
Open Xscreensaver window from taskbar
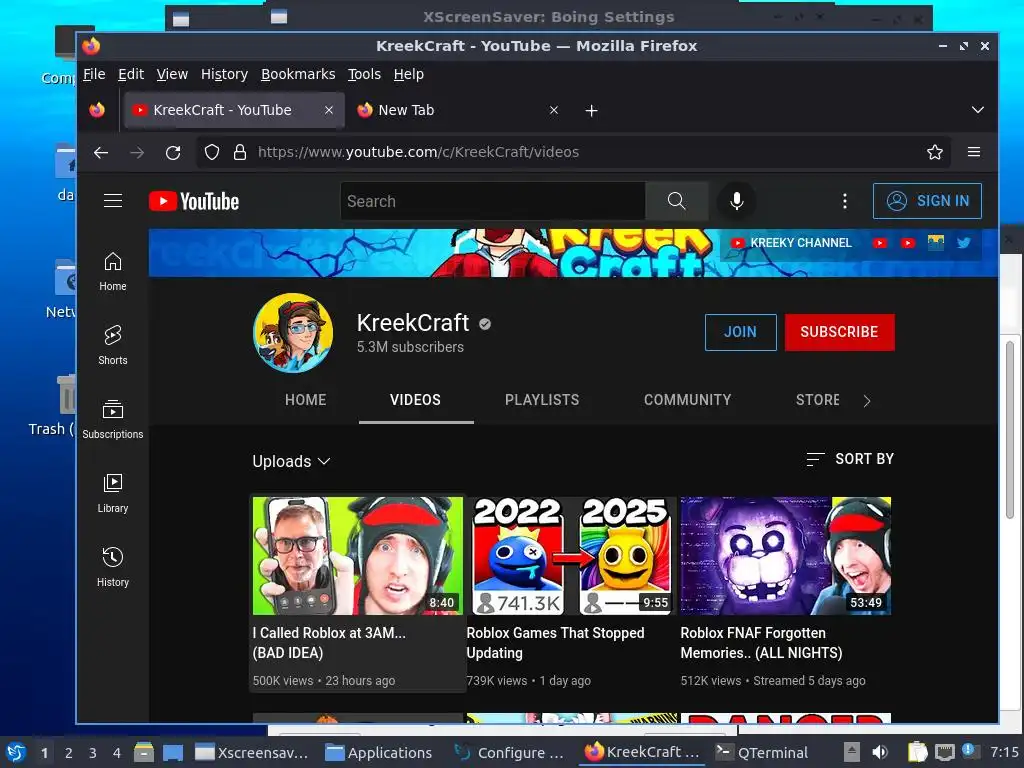(252, 752)
